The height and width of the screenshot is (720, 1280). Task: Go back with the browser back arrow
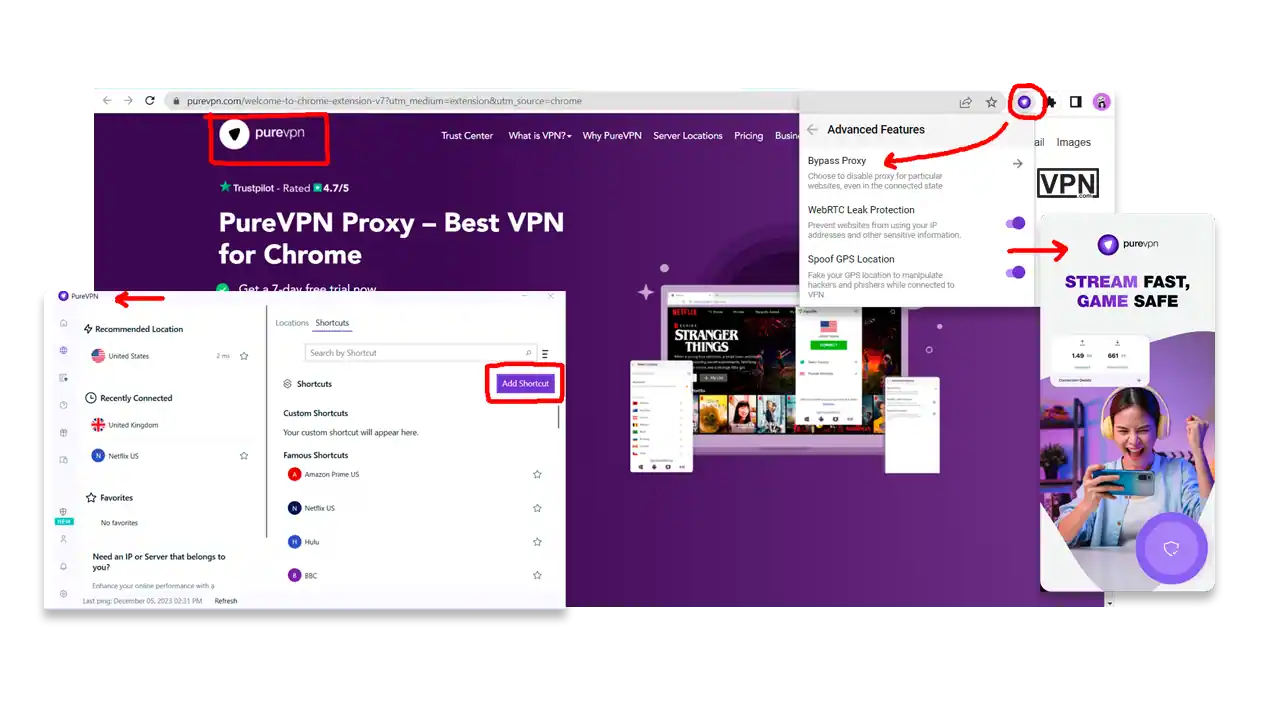pos(107,100)
